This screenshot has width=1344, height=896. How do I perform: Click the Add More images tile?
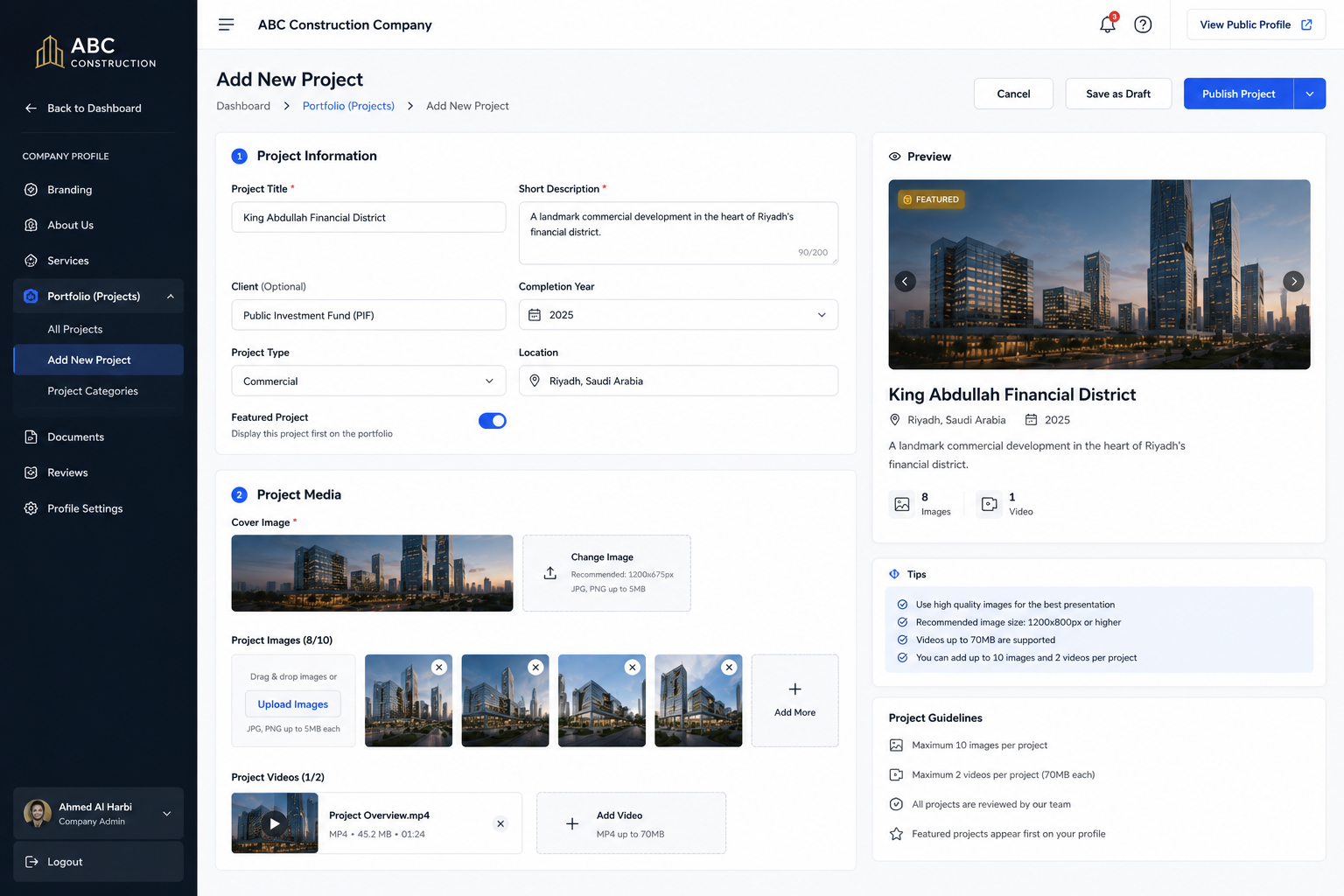click(x=794, y=700)
